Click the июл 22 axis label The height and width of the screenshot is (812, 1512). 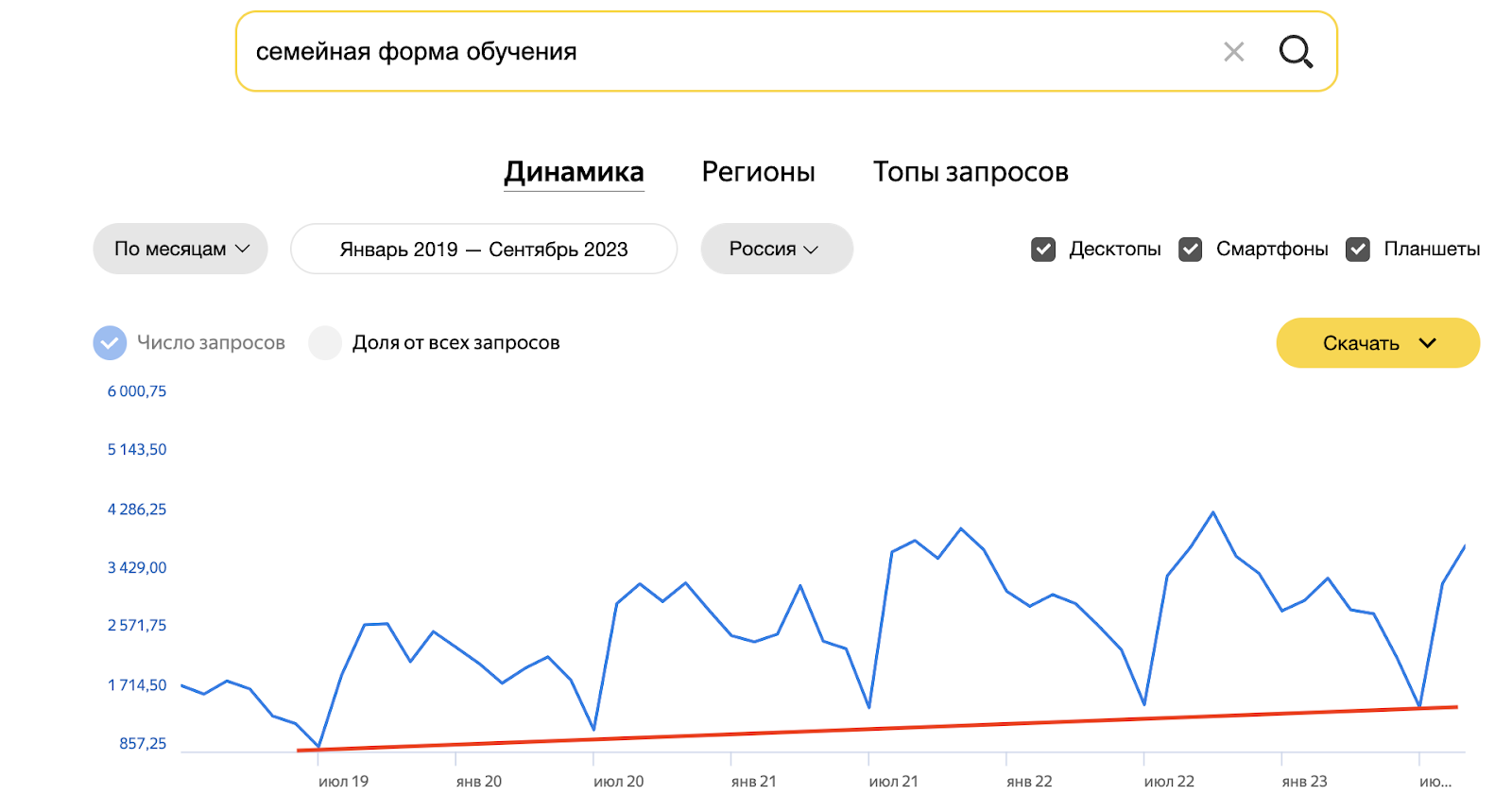1169,782
